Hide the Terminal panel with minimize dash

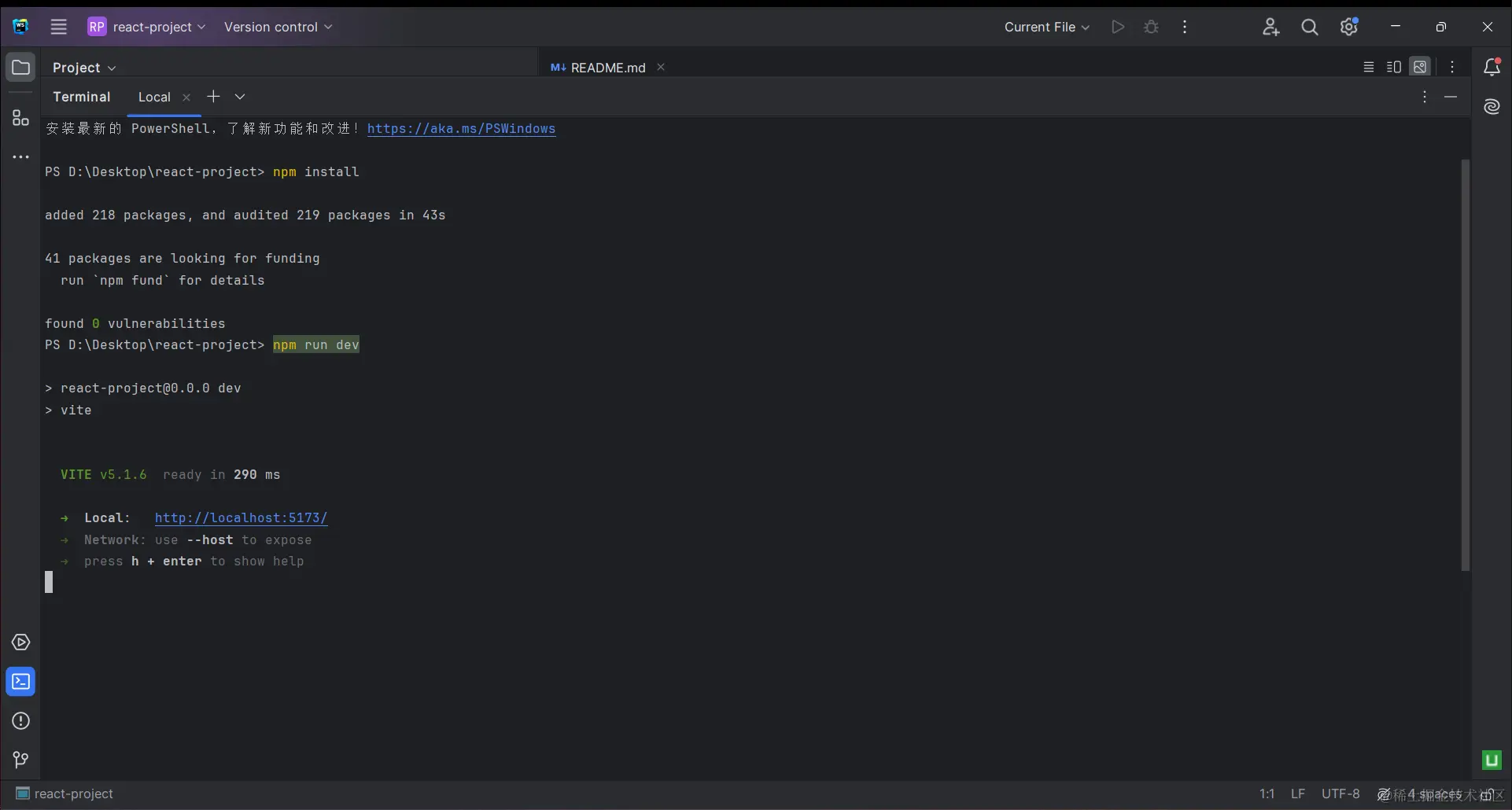point(1451,97)
